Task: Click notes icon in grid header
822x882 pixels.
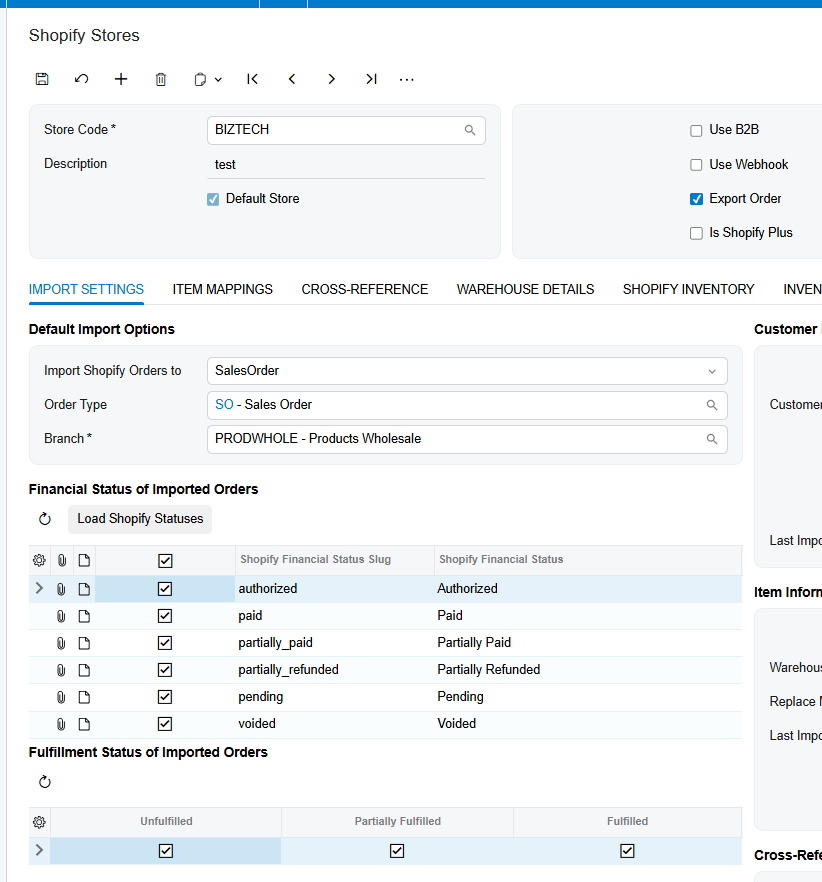Action: pyautogui.click(x=84, y=560)
